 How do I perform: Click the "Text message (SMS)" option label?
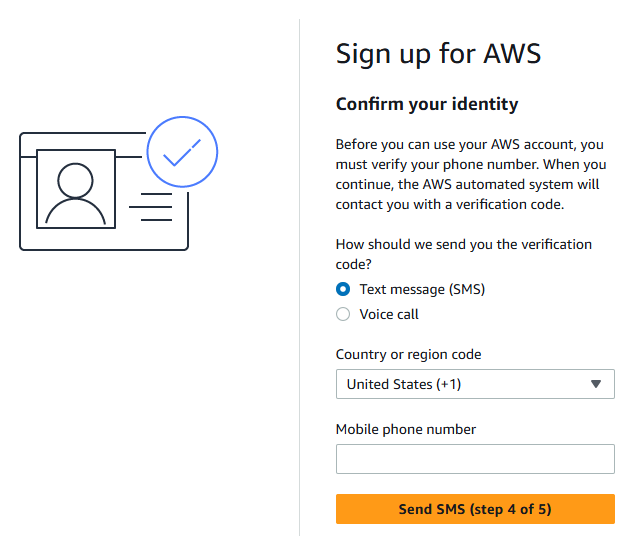422,289
